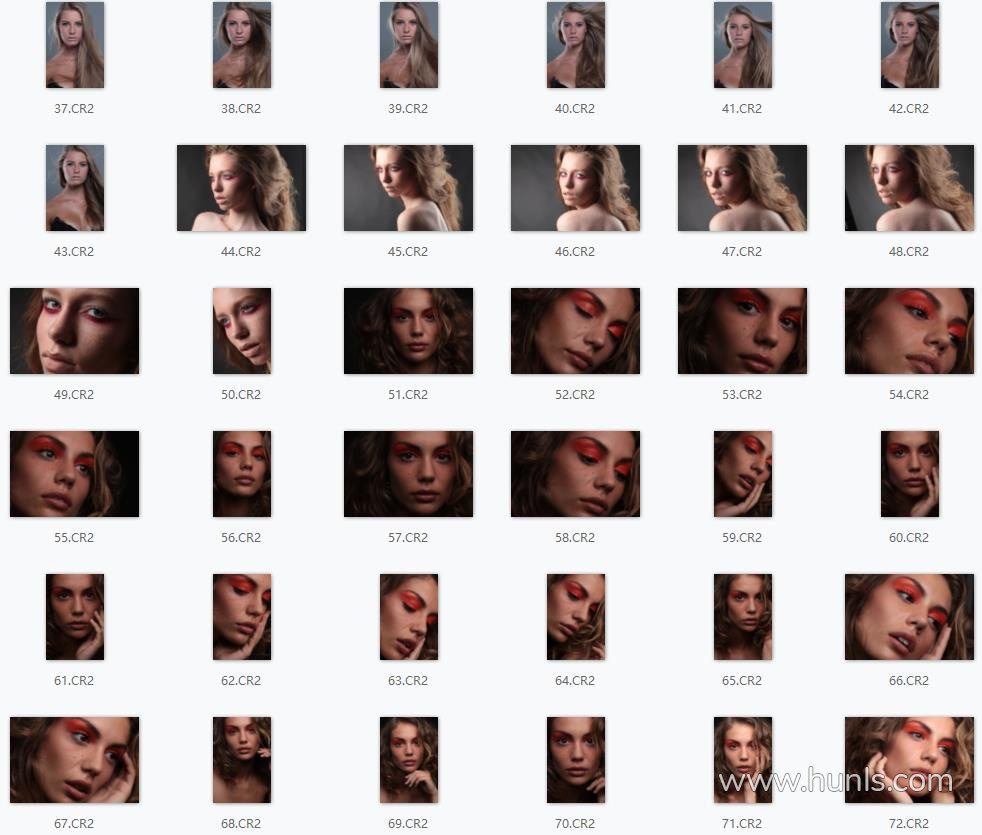Select the 61.CR2 thumbnail
Viewport: 982px width, 835px height.
(75, 617)
